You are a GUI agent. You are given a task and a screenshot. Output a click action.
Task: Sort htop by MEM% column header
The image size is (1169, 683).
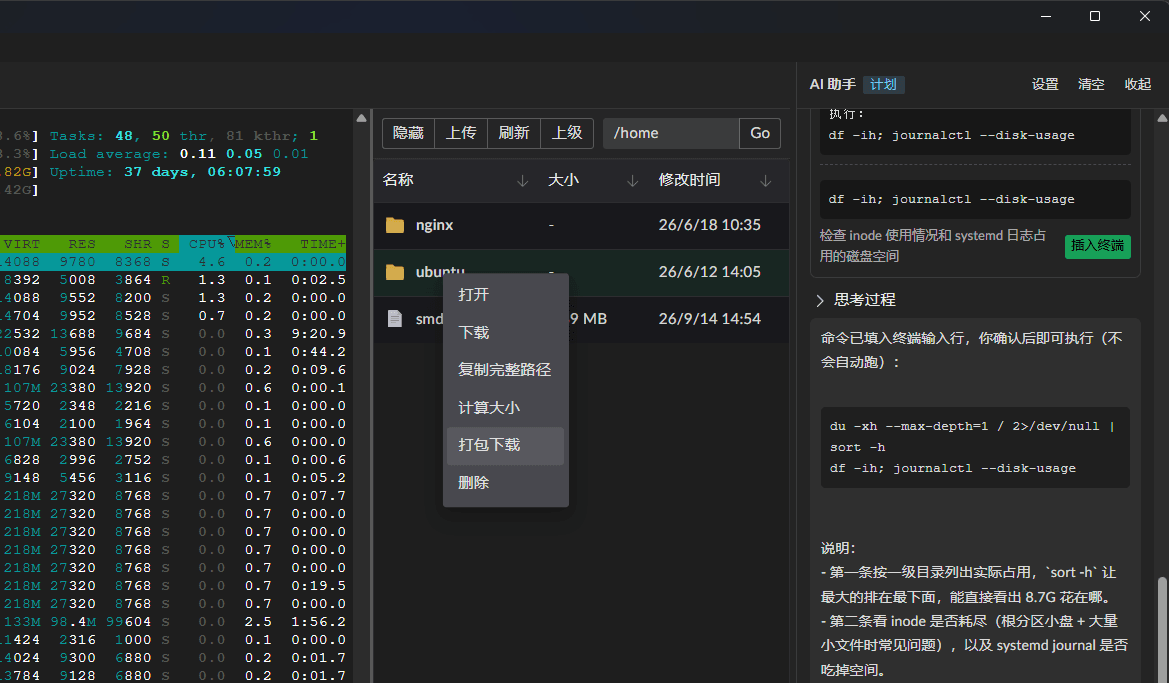(x=253, y=244)
